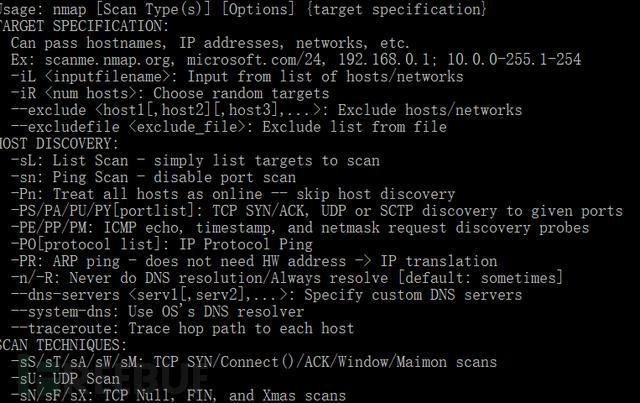Click the -PE/PP/PM ICMP probes line
640x403 pixels.
(300, 227)
